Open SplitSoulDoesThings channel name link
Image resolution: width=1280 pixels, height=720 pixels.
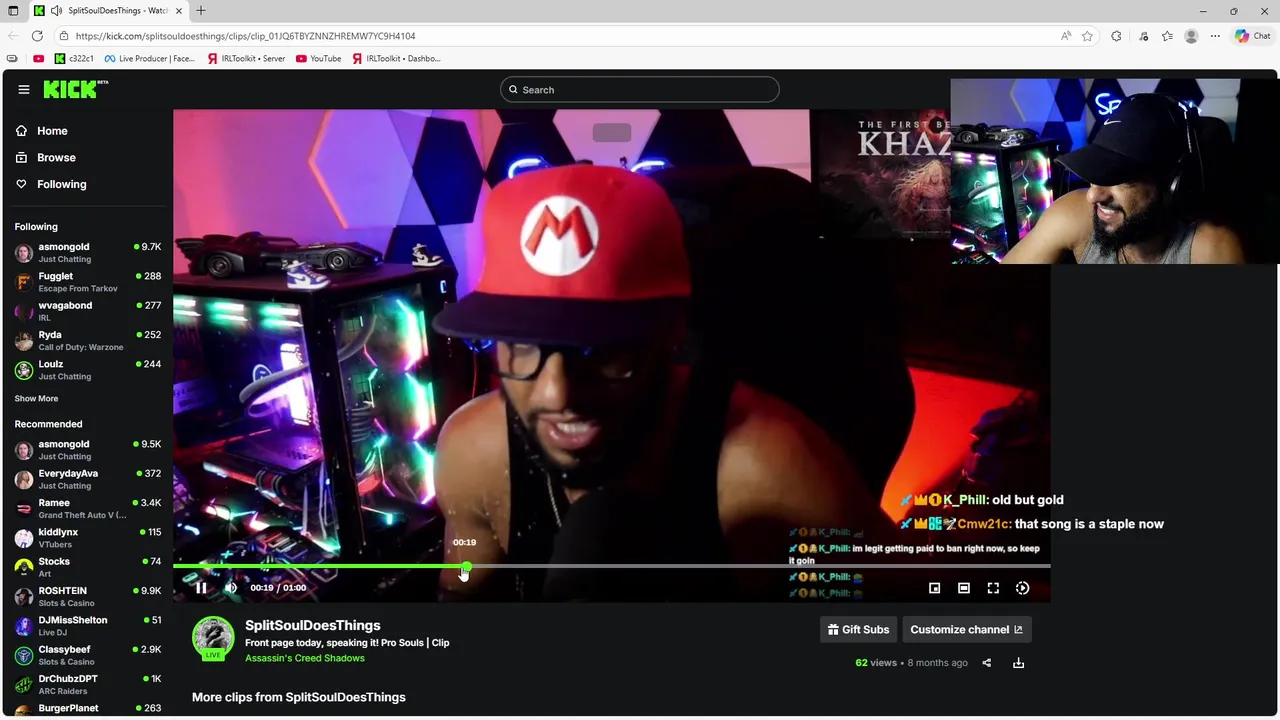click(x=312, y=625)
